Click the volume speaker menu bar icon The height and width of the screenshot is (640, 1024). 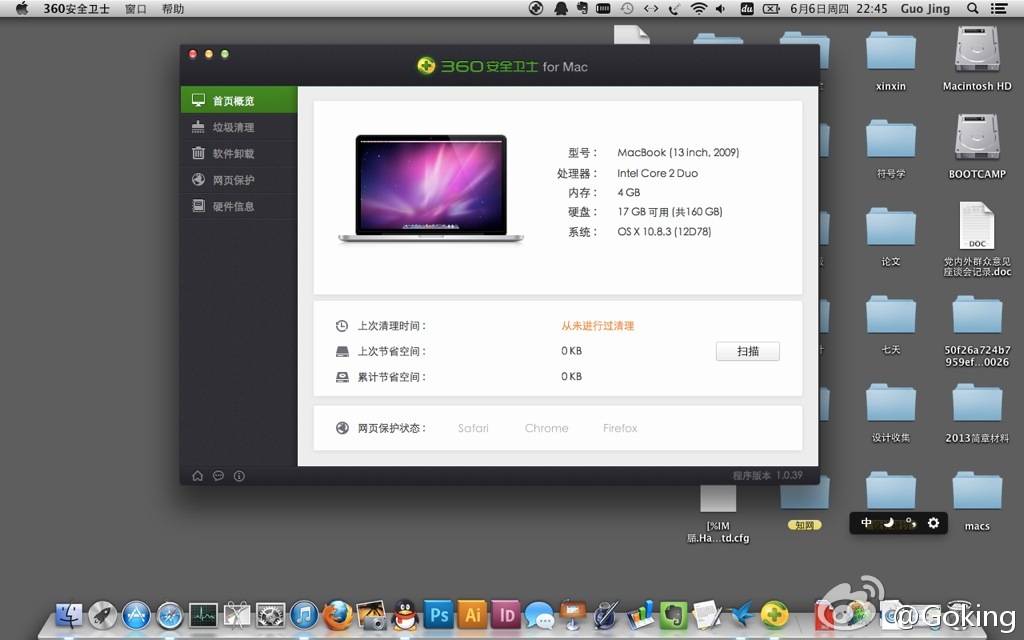721,8
